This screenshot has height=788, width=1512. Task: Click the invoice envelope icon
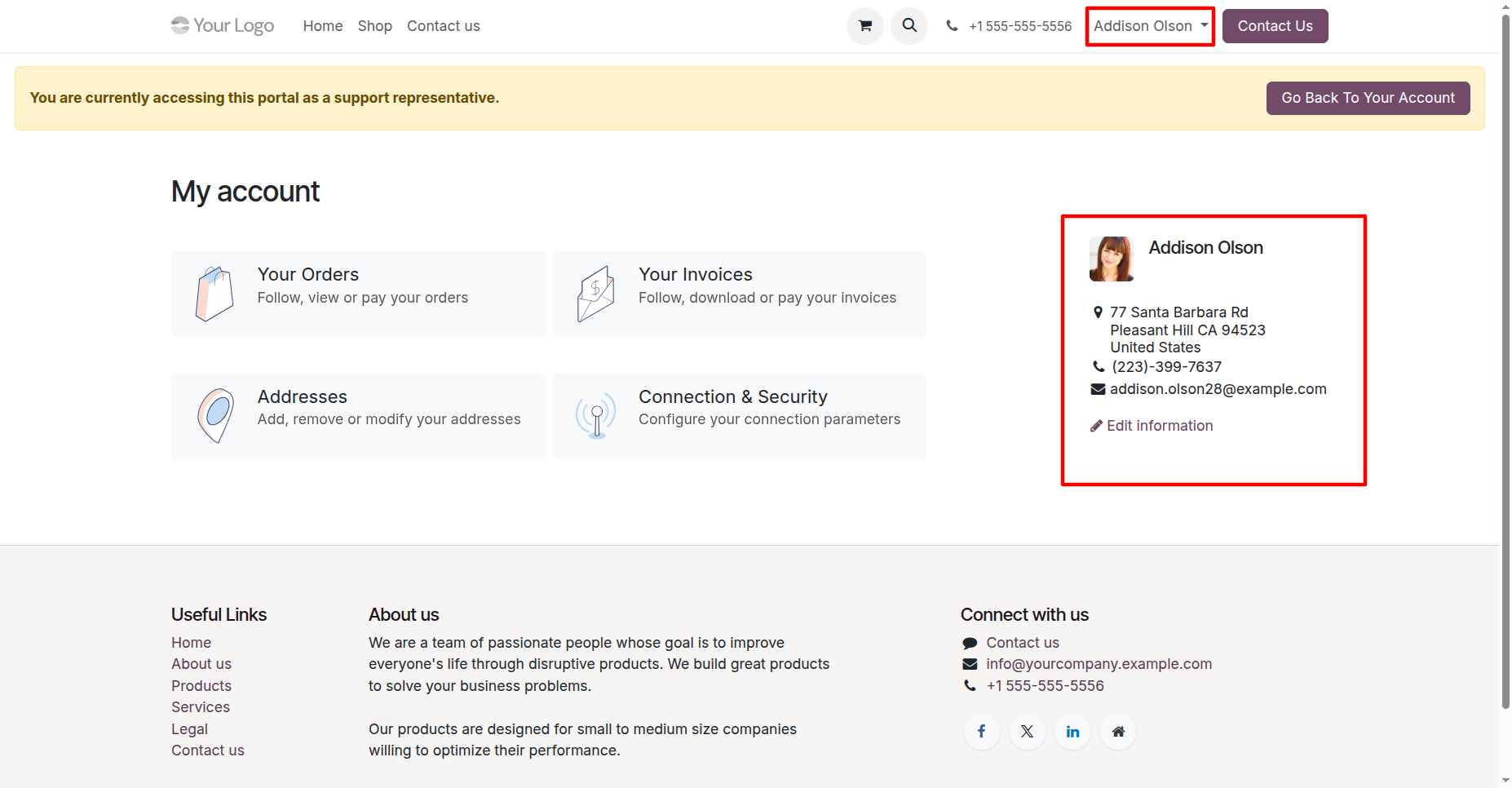coord(596,294)
